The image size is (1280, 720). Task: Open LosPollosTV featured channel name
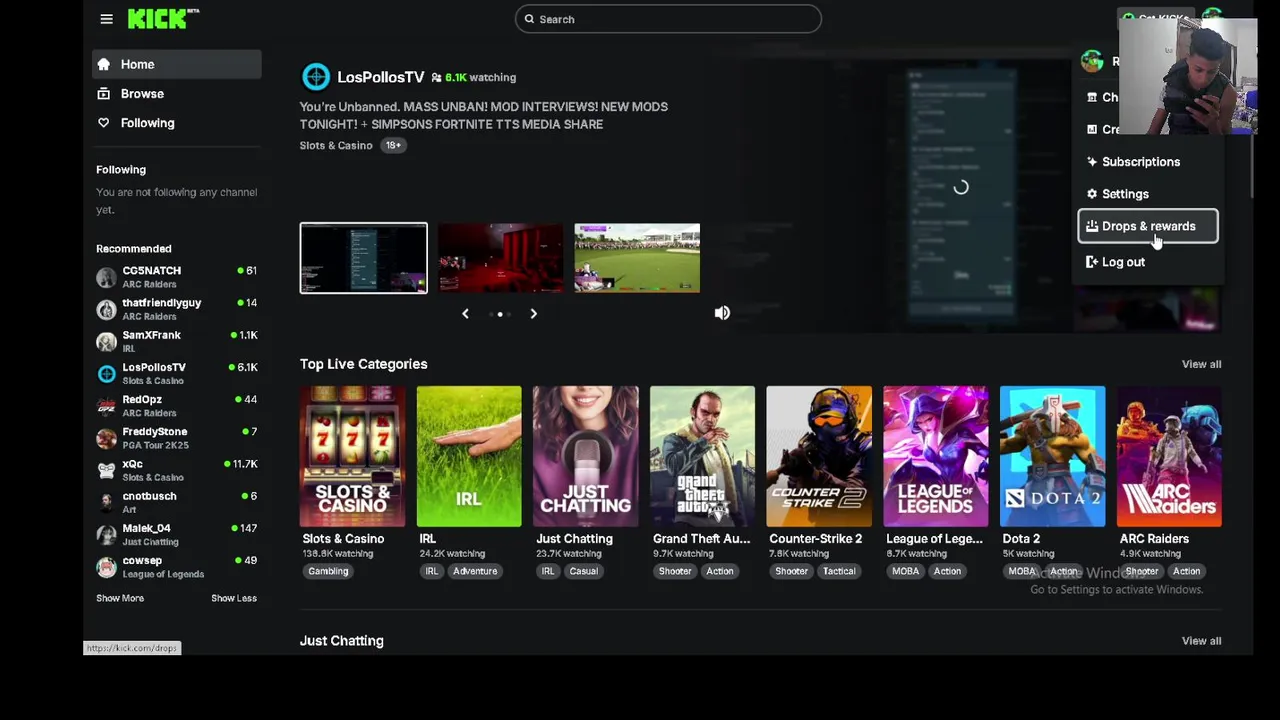[381, 77]
